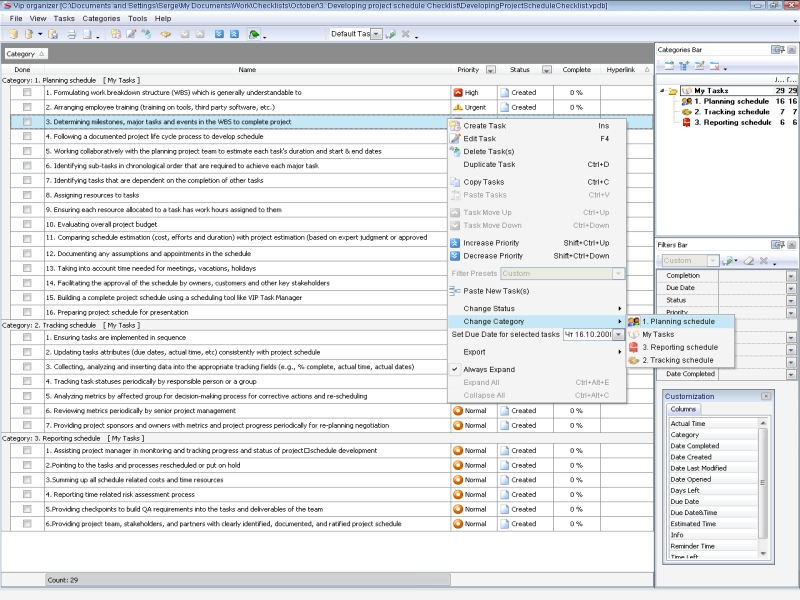Toggle the 'Always Expand' option in context menu
This screenshot has width=800, height=600.
point(489,369)
